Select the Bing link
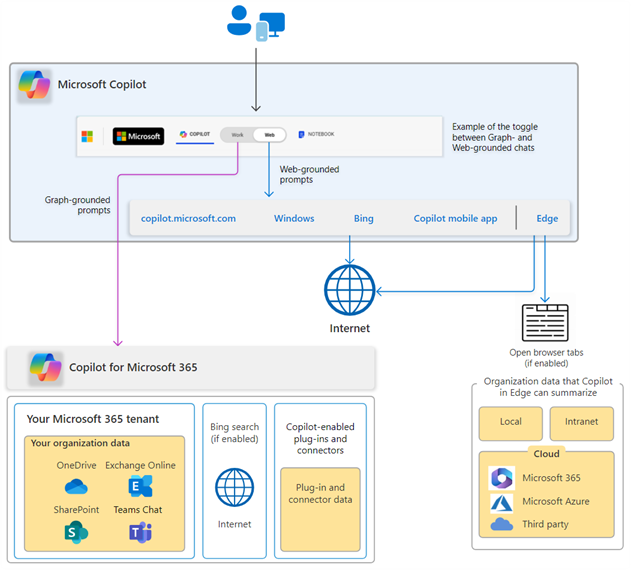This screenshot has height=570, width=631. click(x=363, y=218)
